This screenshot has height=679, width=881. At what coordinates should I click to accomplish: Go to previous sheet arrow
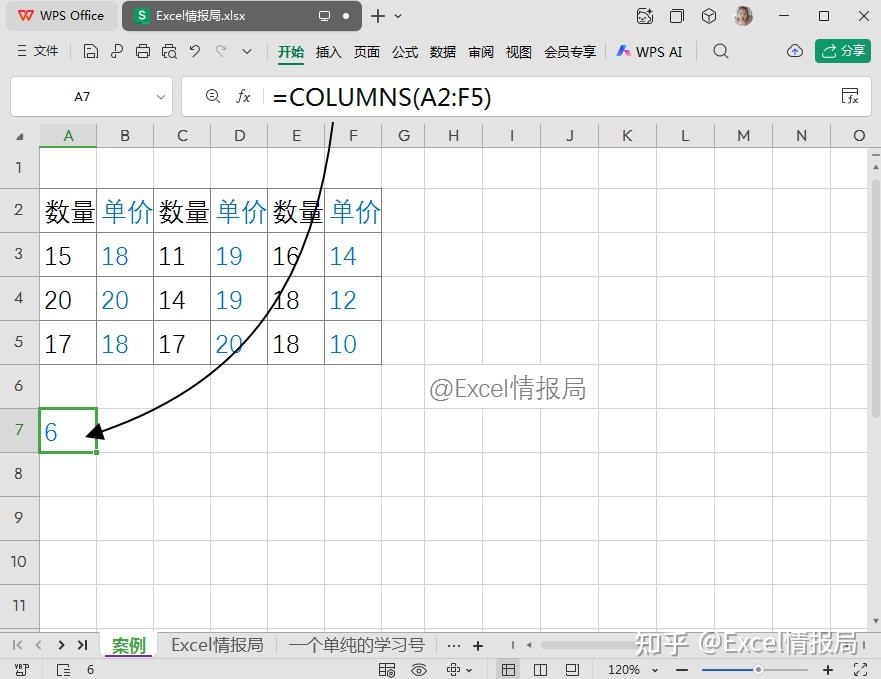click(38, 645)
